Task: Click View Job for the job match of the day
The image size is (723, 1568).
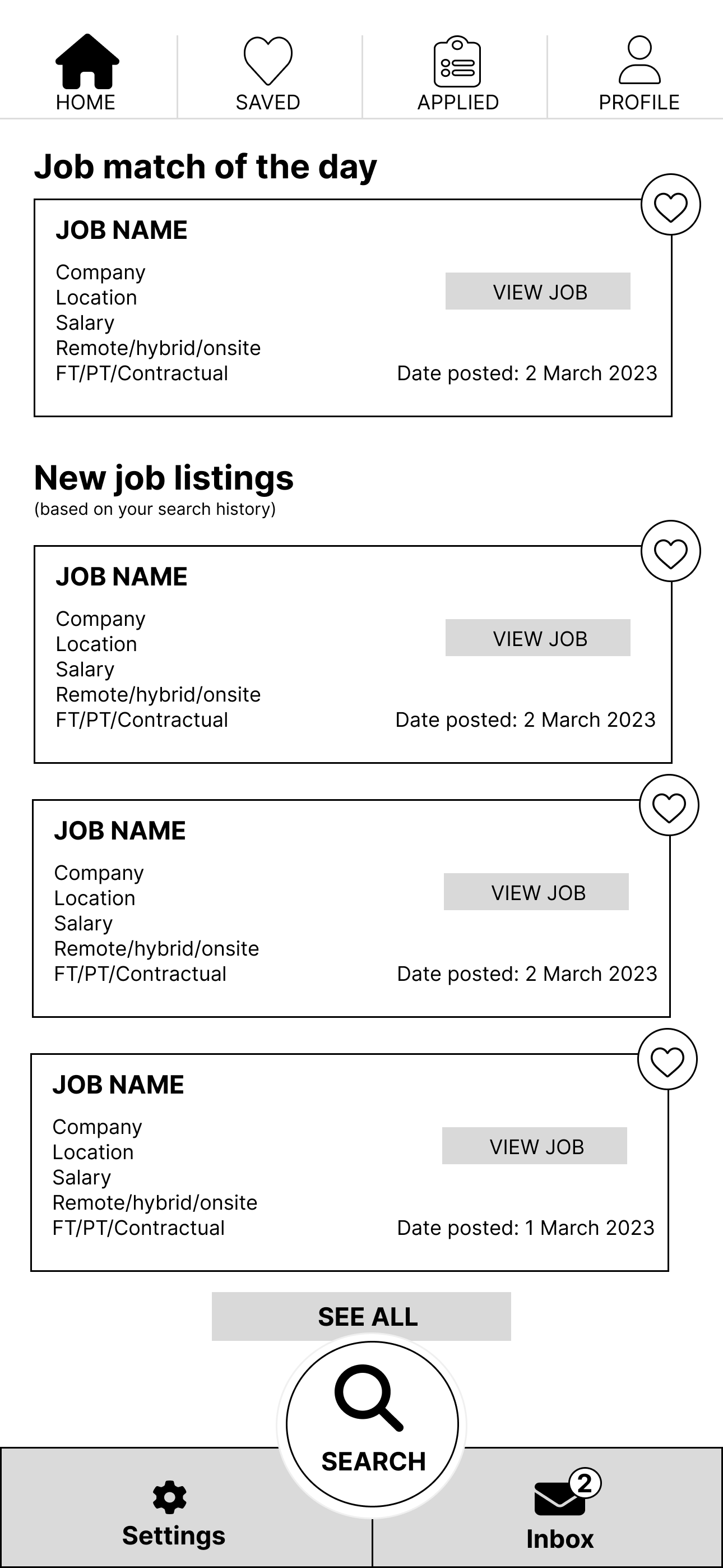Action: coord(537,292)
